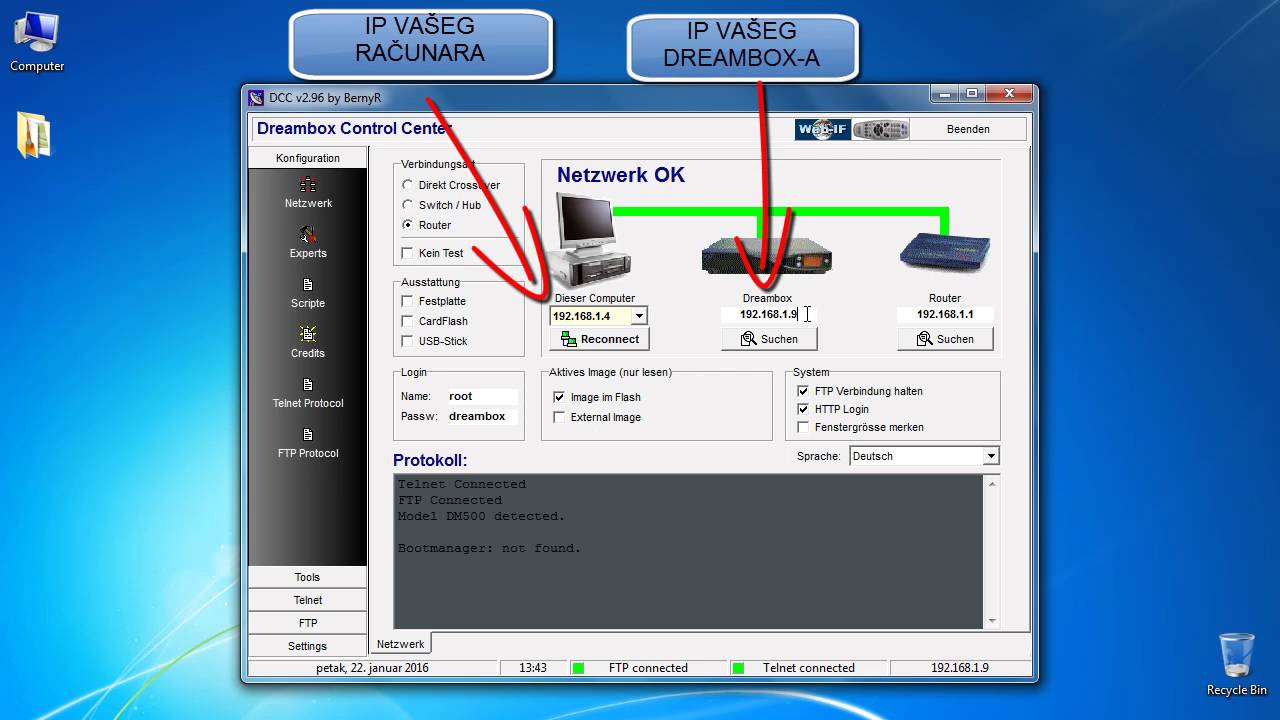Click the Dieser Computer image
The height and width of the screenshot is (720, 1280).
[594, 239]
